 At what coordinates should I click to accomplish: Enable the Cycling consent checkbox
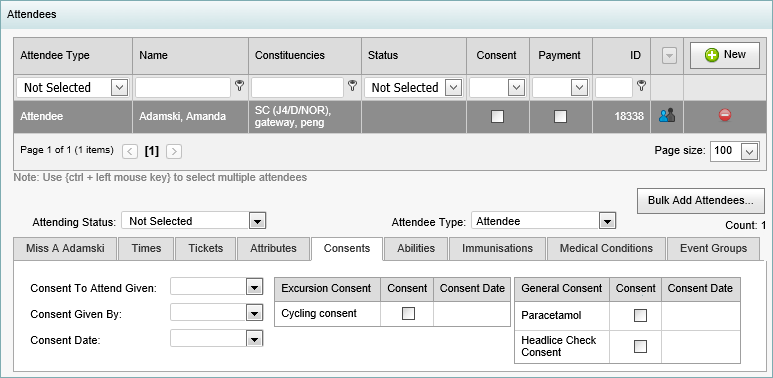click(x=408, y=313)
